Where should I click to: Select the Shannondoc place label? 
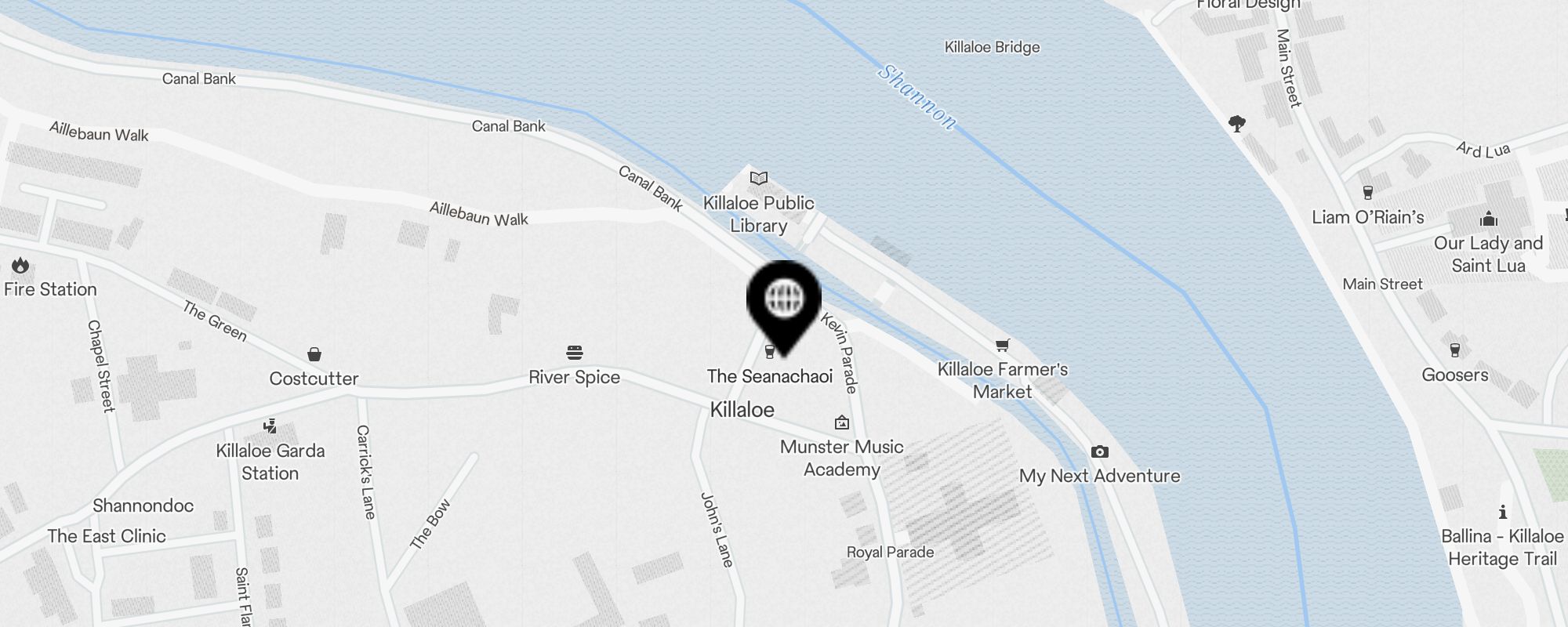click(143, 506)
